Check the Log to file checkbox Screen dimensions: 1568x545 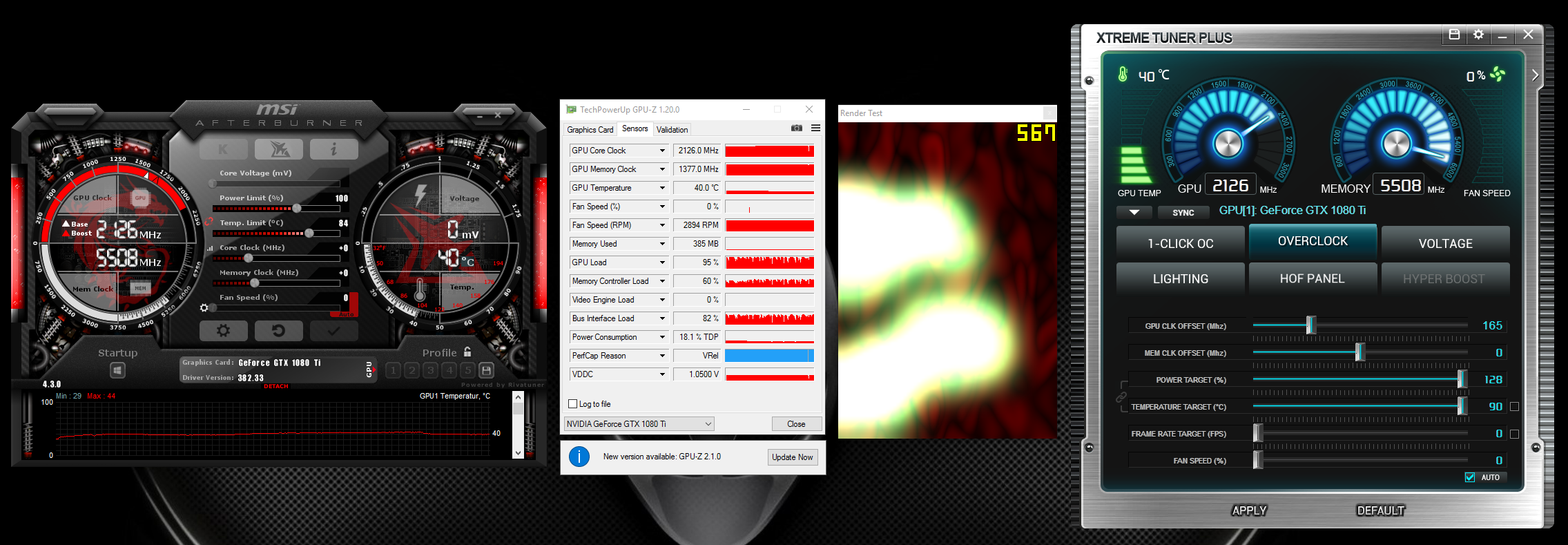(572, 404)
